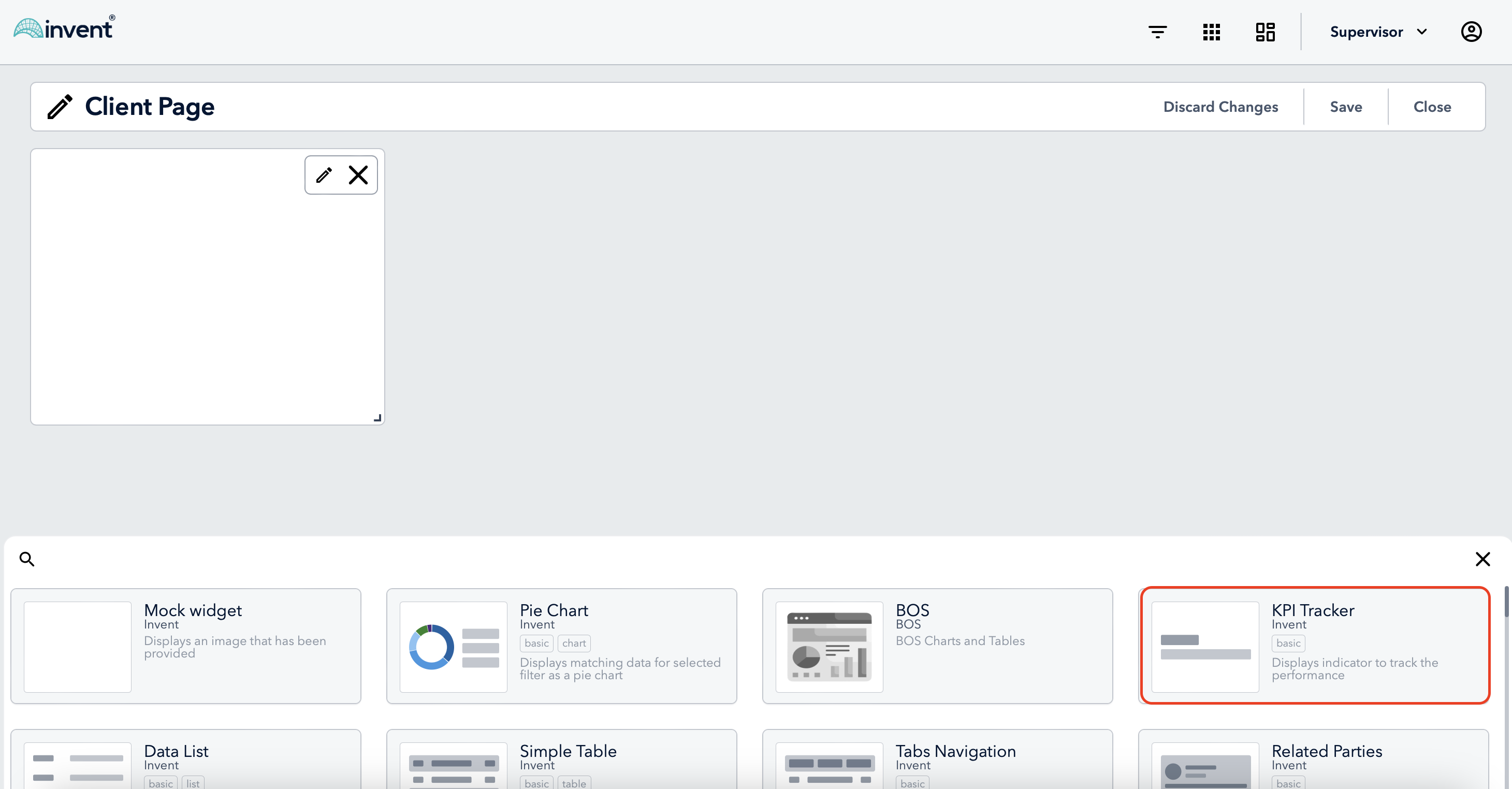Viewport: 1512px width, 789px height.
Task: Click the 'basic' tag on Related Parties
Action: (1288, 783)
